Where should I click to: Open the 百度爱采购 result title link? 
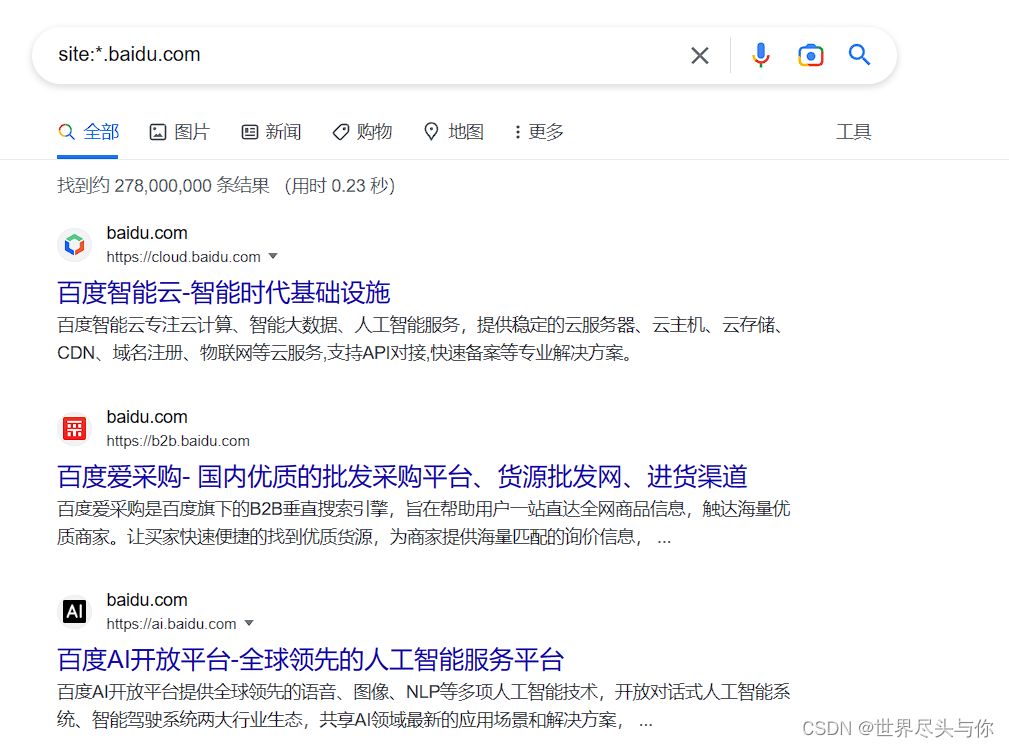(402, 476)
